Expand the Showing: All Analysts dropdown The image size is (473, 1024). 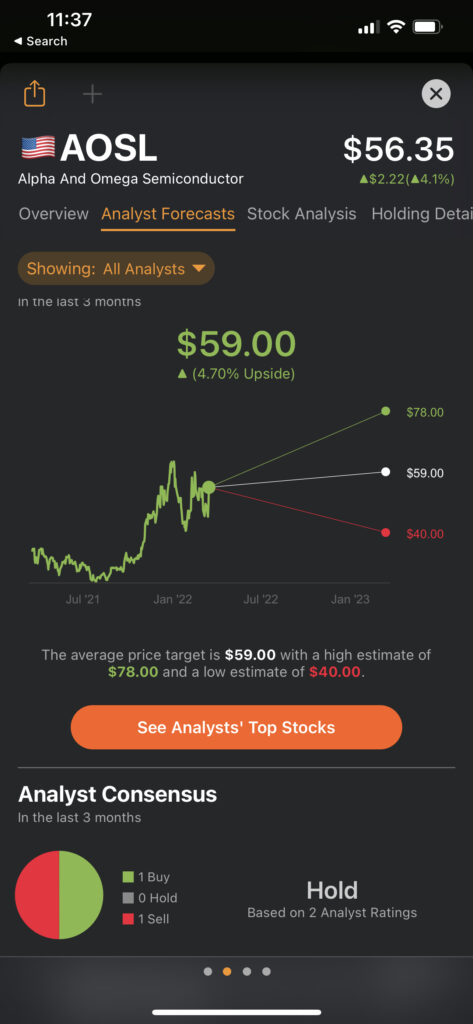(x=116, y=268)
